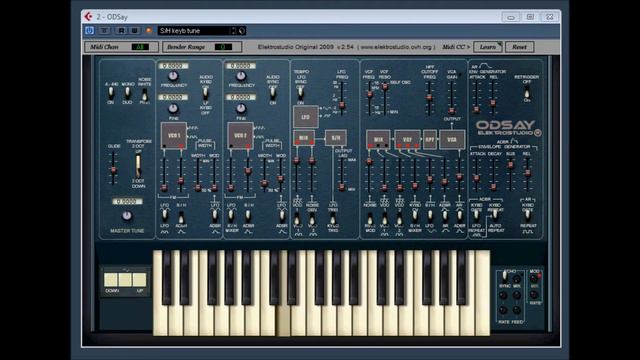
Task: Click the Master Tune knob
Action: (127, 216)
